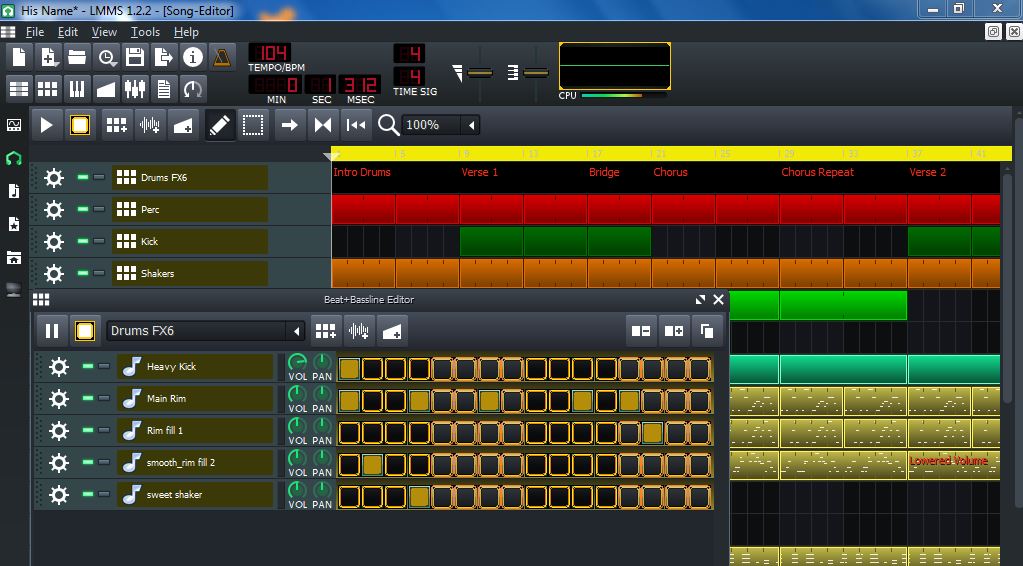Toggle first step of Heavy Kick row
The width and height of the screenshot is (1023, 566).
[349, 369]
